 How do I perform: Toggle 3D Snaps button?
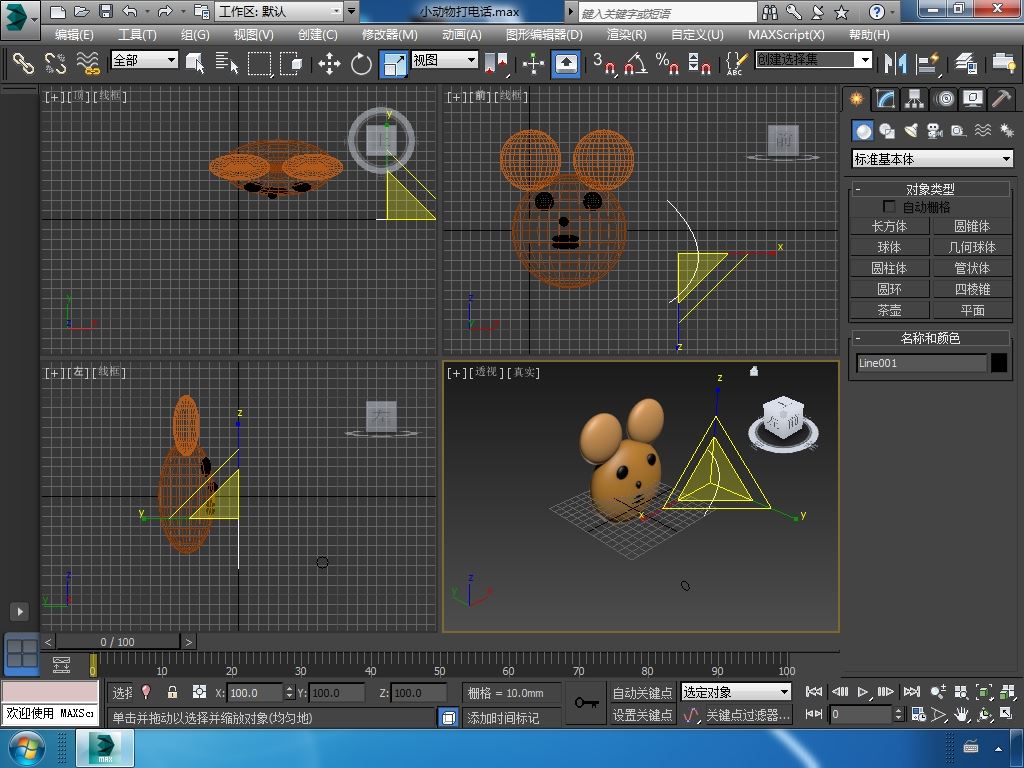pyautogui.click(x=604, y=63)
